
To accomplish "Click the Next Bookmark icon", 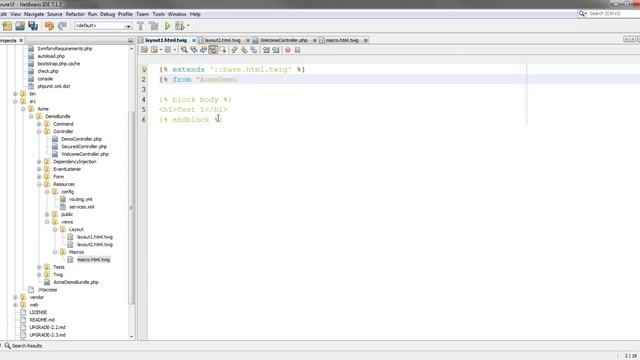I will (x=244, y=50).
